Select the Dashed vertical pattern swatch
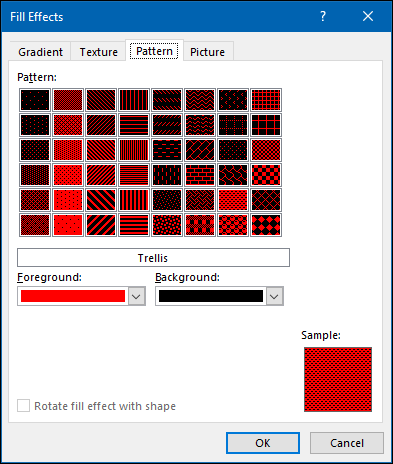 click(x=167, y=175)
